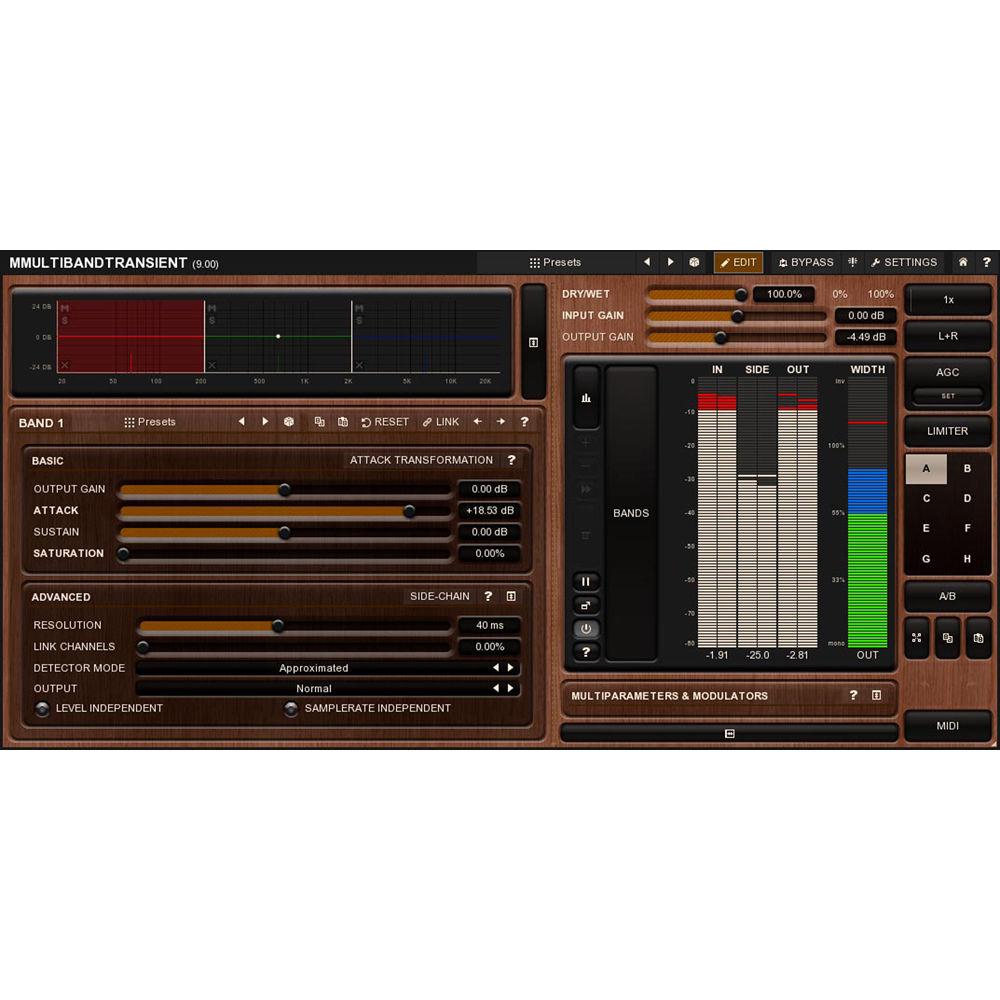Click the Output Gain value field showing 0.00 dB
Image resolution: width=1000 pixels, height=1000 pixels.
pos(489,489)
